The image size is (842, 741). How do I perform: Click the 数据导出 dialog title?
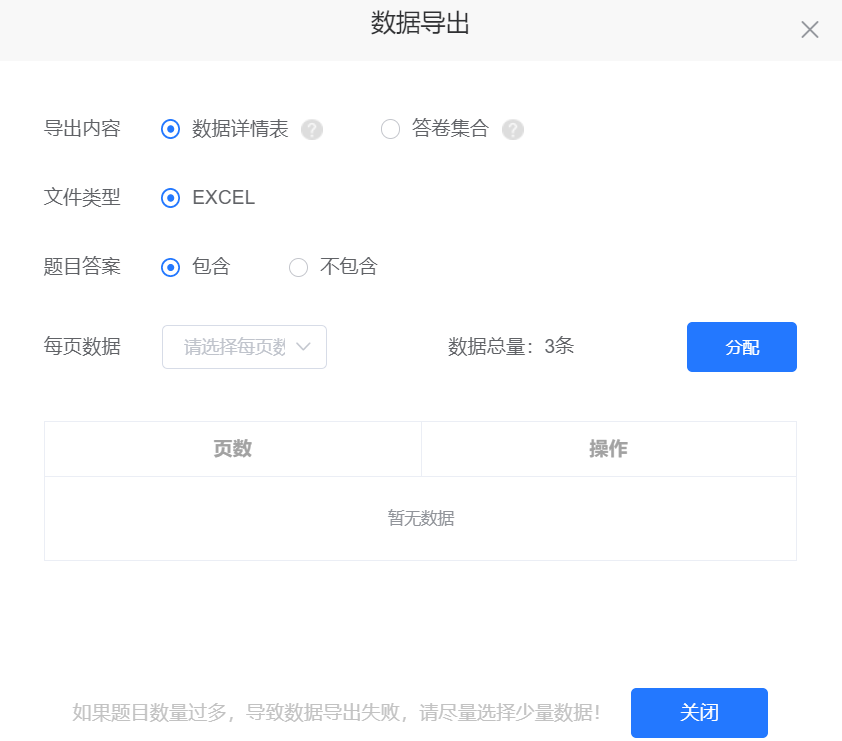pyautogui.click(x=420, y=23)
